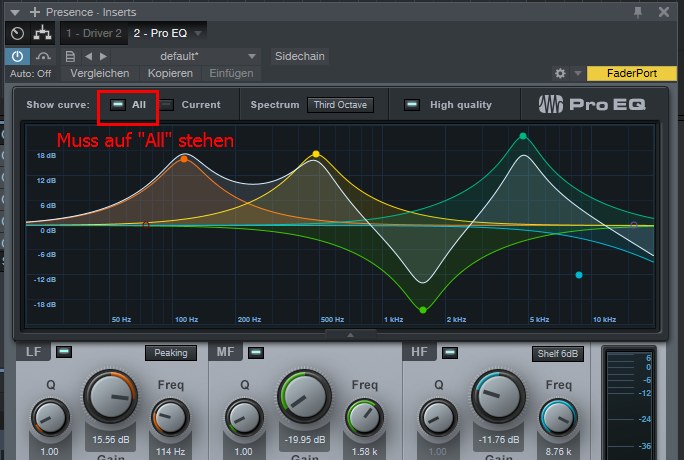This screenshot has height=460, width=684.
Task: Select the green MF node at bottom
Action: pyautogui.click(x=423, y=310)
